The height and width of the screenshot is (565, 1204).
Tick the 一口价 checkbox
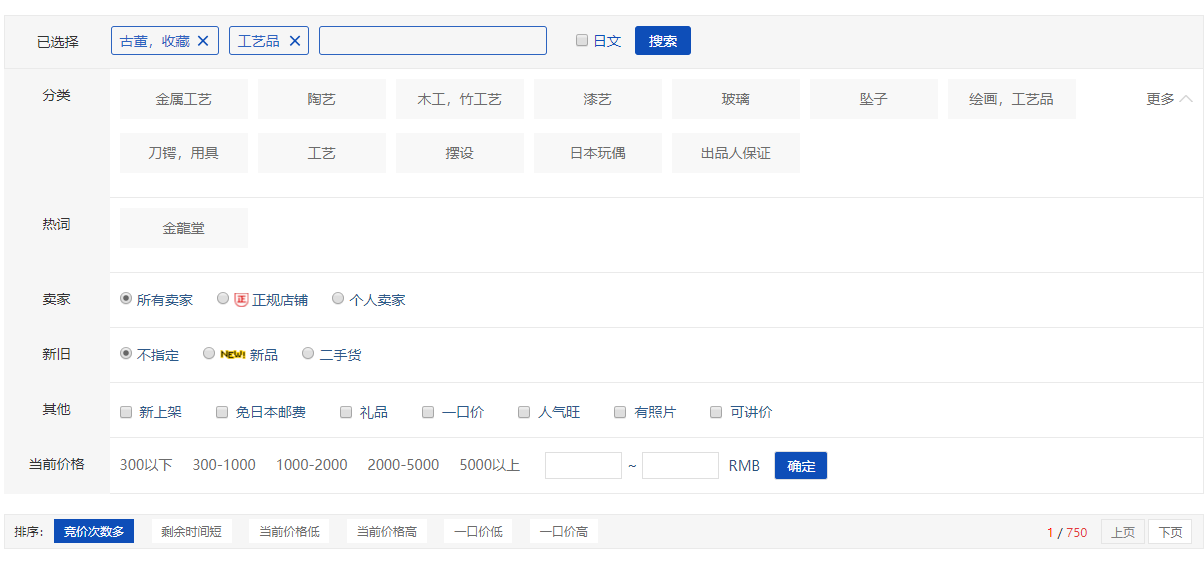click(x=428, y=412)
